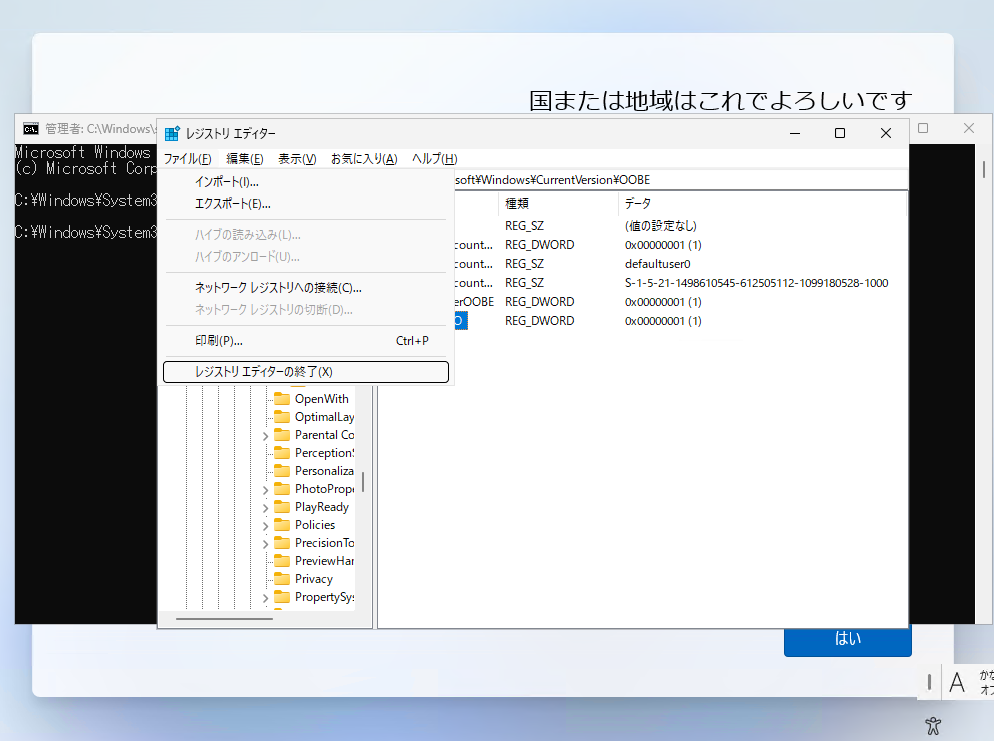The height and width of the screenshot is (741, 994).
Task: Select the Parental Controls folder icon
Action: 282,435
